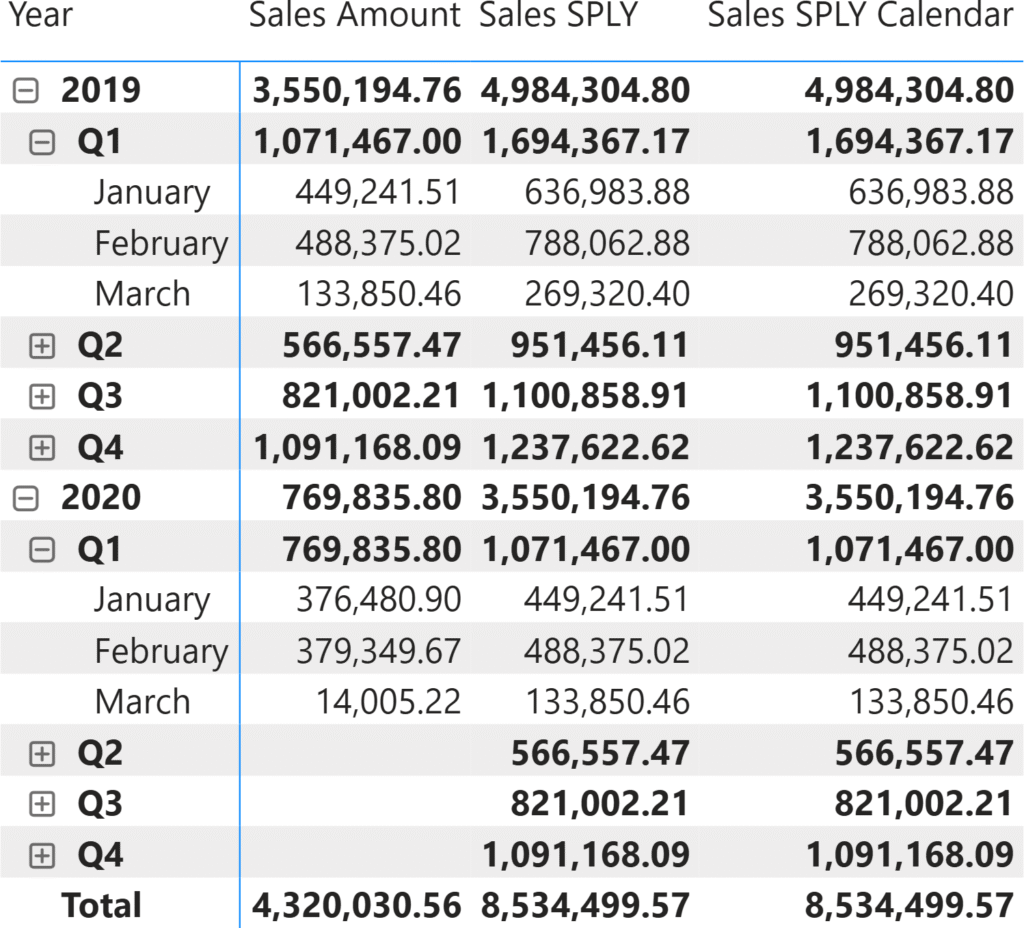Expand Q2 under 2019

point(42,346)
